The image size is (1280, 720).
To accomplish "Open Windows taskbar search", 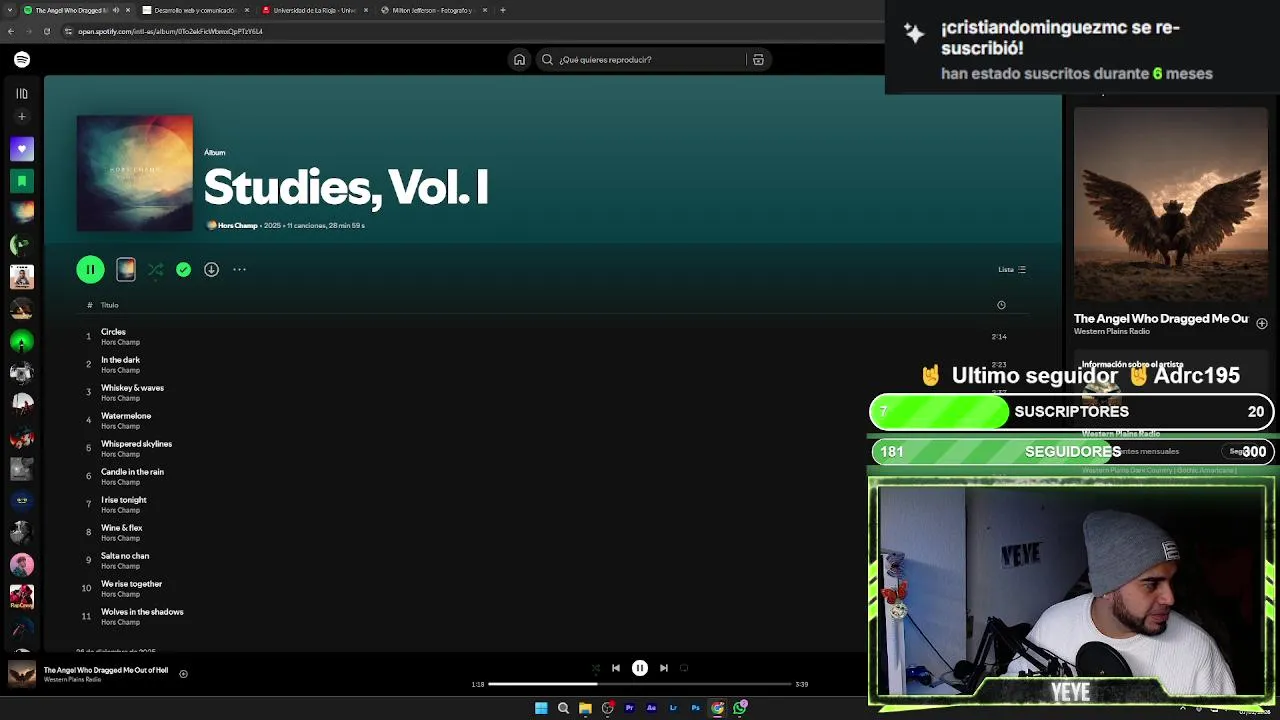I will (563, 708).
